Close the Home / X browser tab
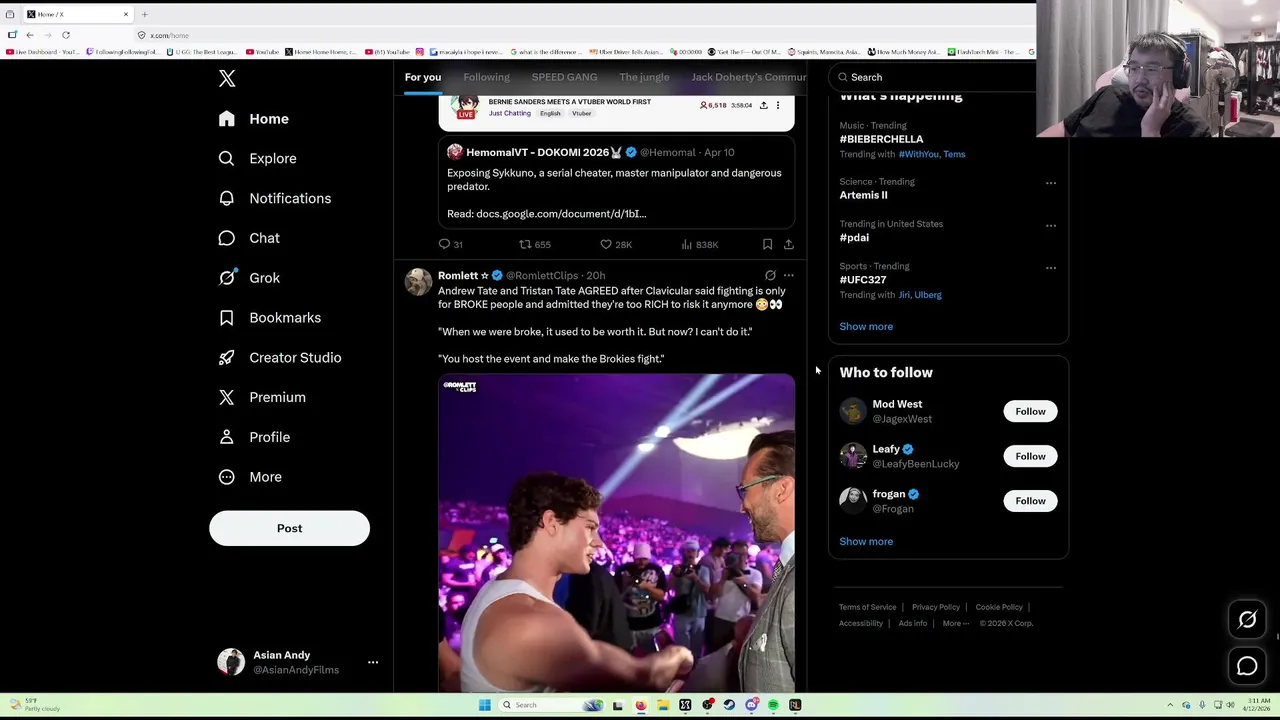The width and height of the screenshot is (1280, 720). [x=126, y=14]
